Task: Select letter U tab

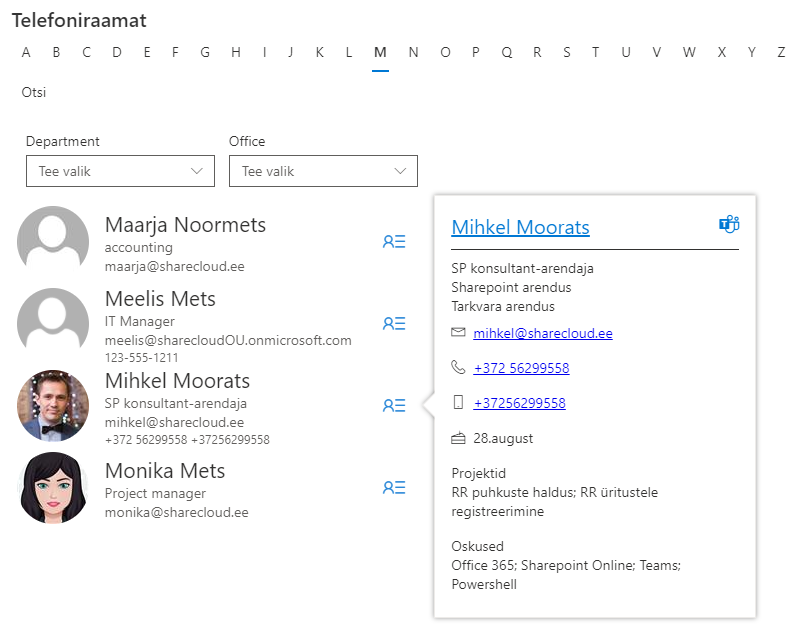Action: [x=626, y=52]
